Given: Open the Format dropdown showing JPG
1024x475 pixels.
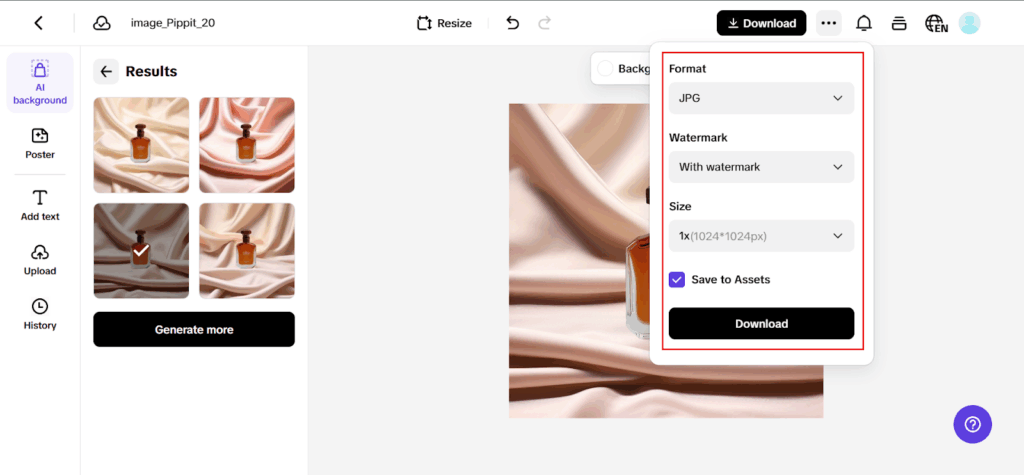Looking at the screenshot, I should pos(761,98).
